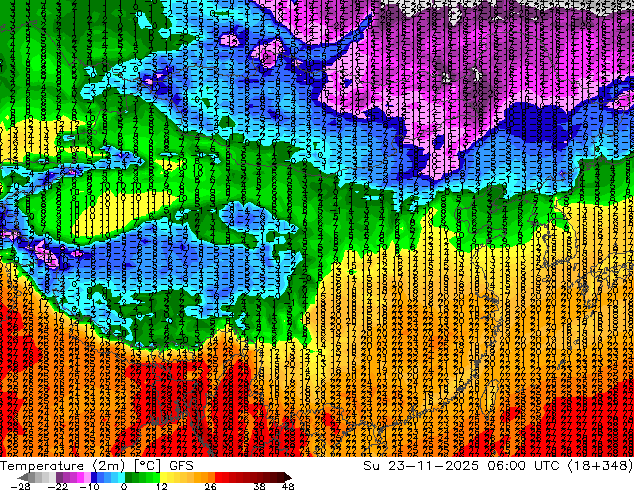Click the "-10" legend value
This screenshot has height=490, width=634.
[89, 486]
